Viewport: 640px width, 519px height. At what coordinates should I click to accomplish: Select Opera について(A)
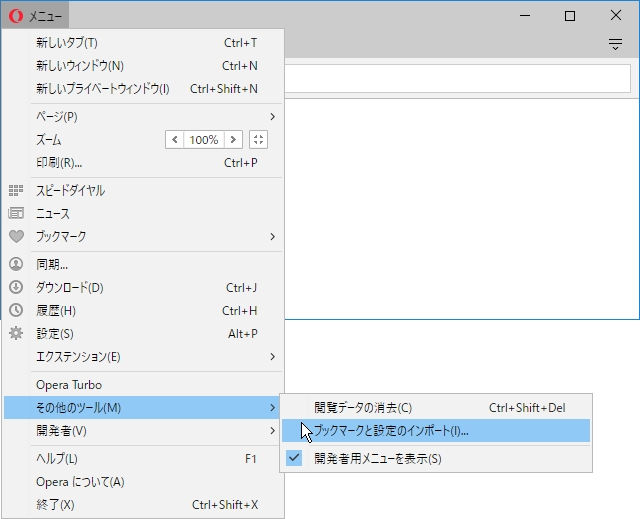click(x=143, y=482)
